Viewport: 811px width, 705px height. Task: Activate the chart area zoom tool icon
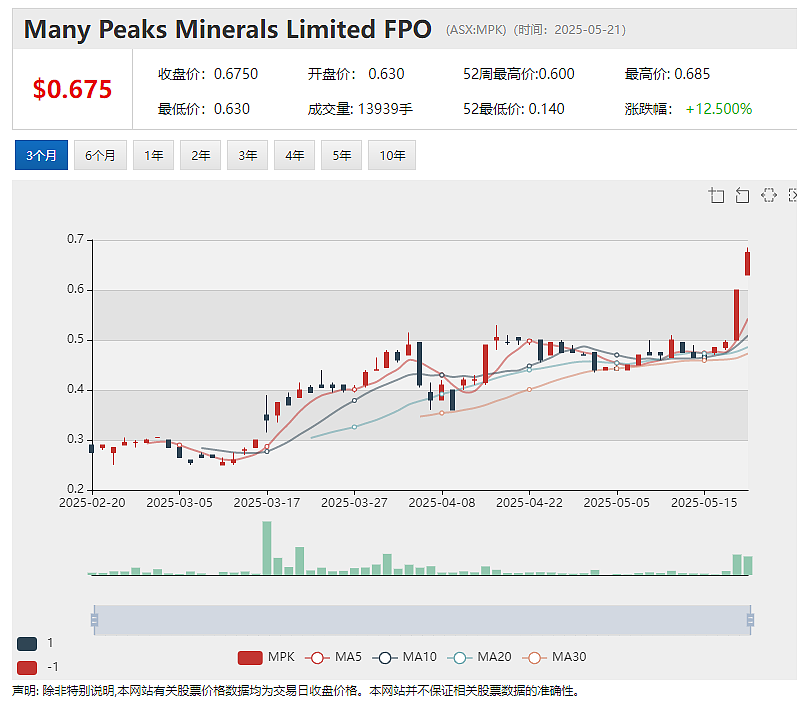[716, 195]
